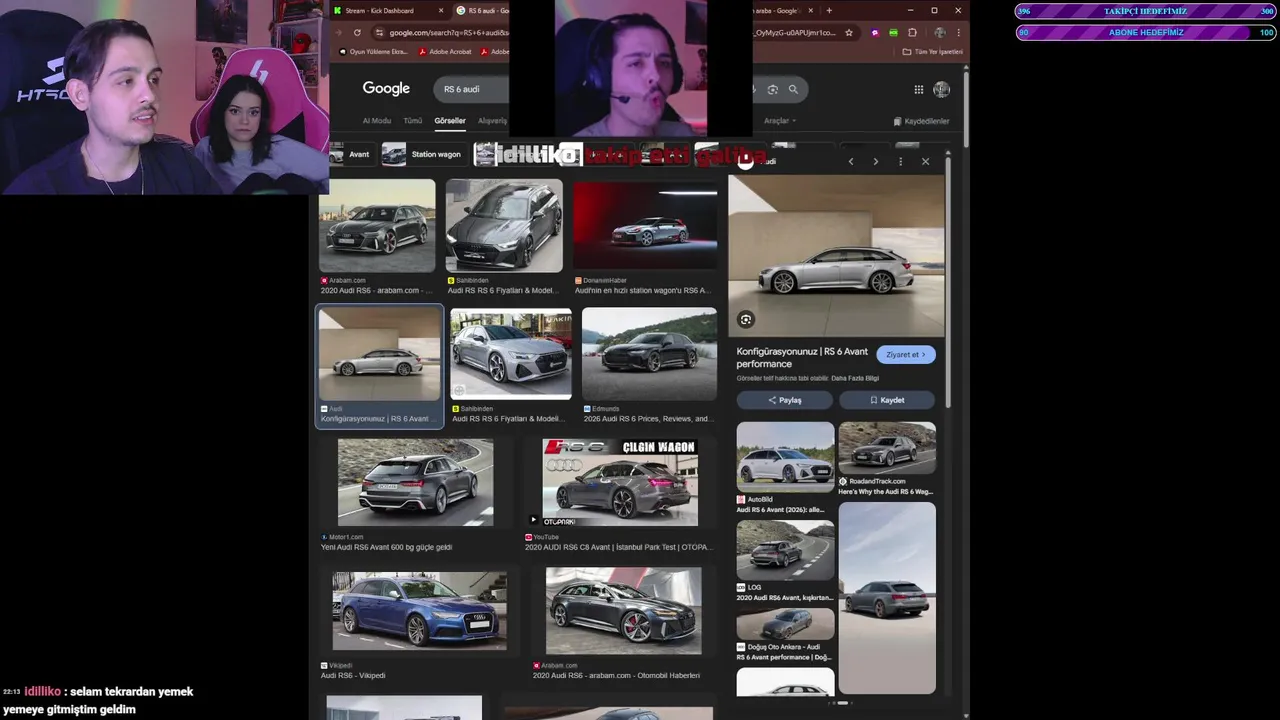The height and width of the screenshot is (720, 1280).
Task: Open Kaydedilenler saved items
Action: click(x=921, y=121)
